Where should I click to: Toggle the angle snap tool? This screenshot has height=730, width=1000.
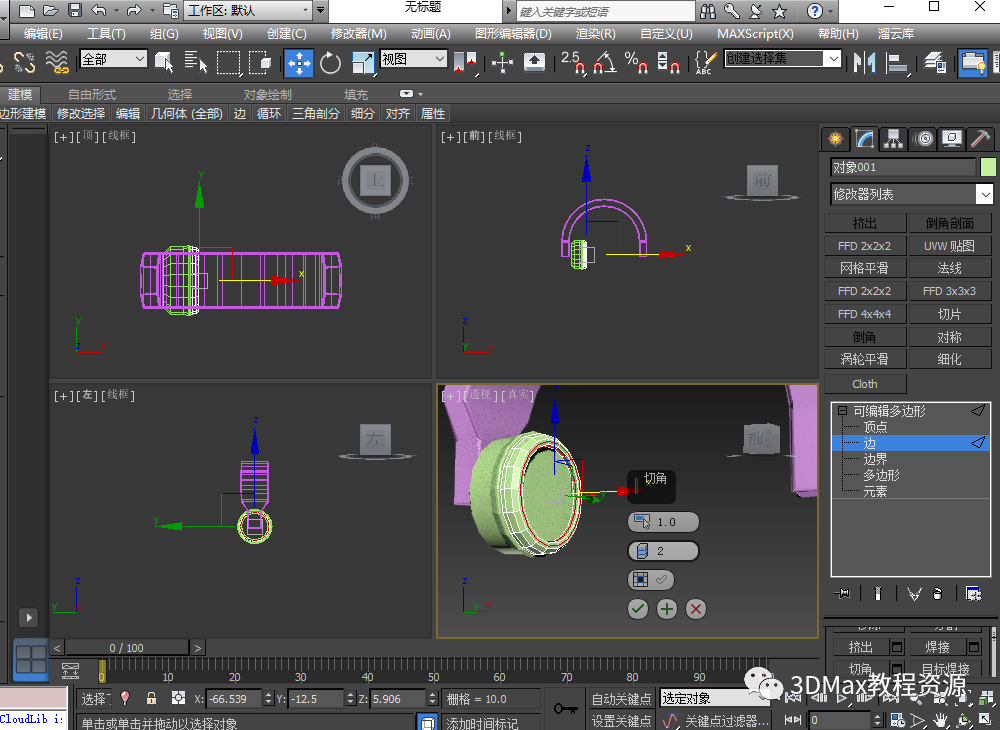click(x=603, y=63)
